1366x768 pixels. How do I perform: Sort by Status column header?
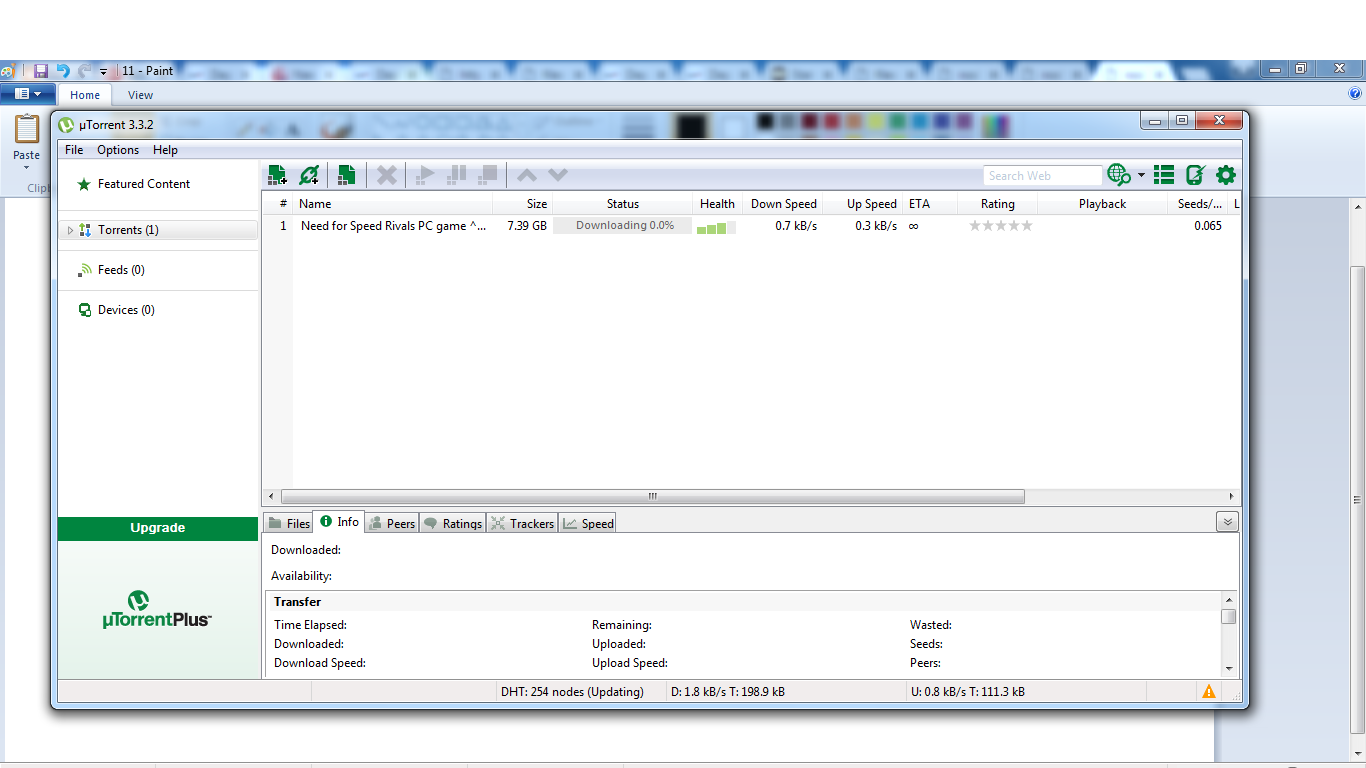coord(622,204)
